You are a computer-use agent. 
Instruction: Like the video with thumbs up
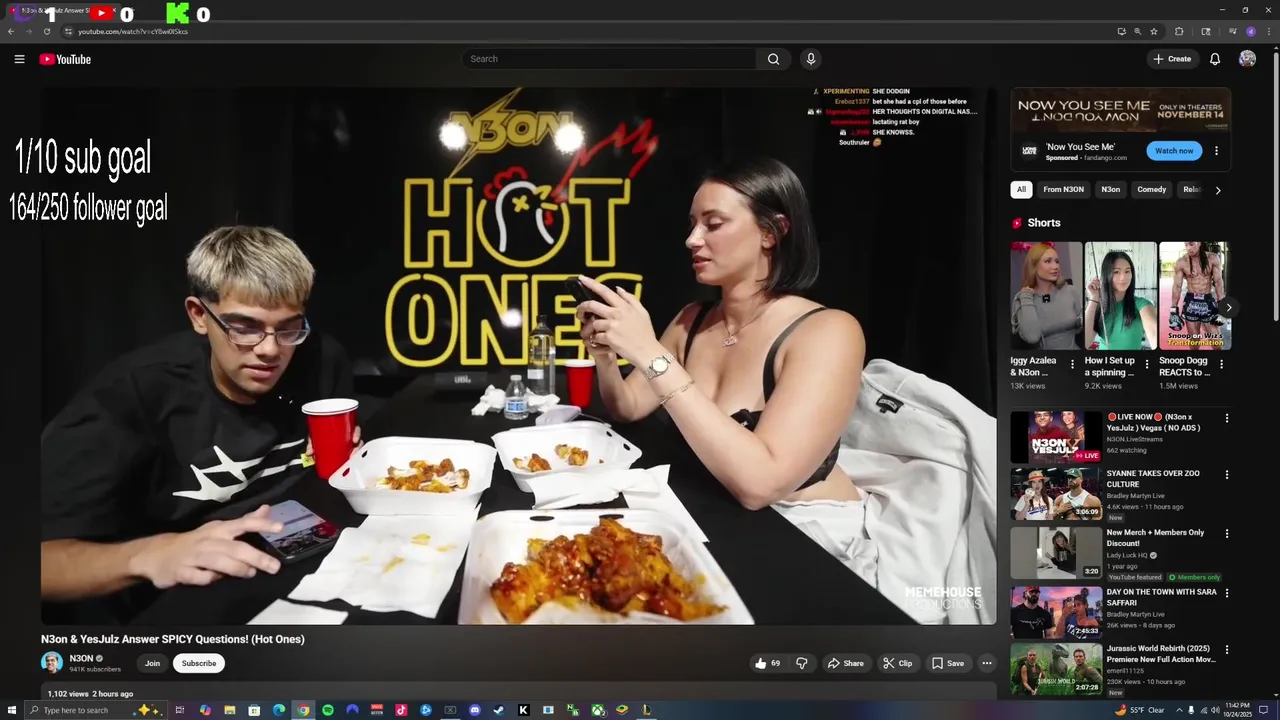pos(767,663)
